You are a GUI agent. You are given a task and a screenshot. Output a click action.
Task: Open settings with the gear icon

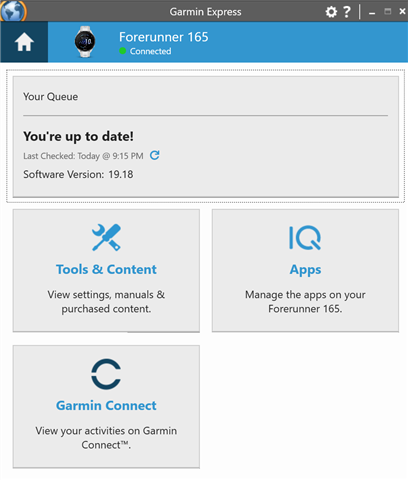331,12
